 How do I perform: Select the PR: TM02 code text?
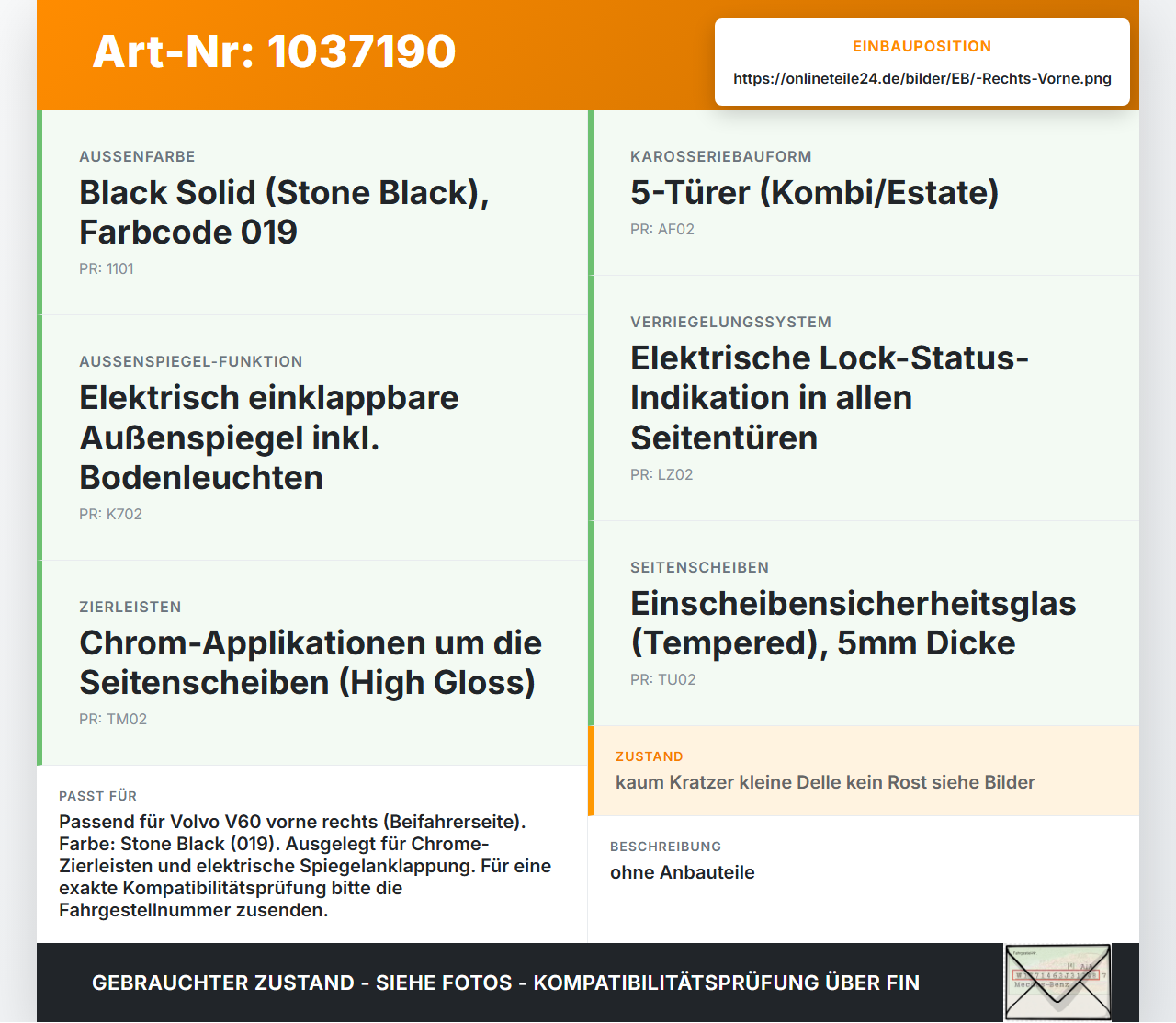(x=113, y=719)
